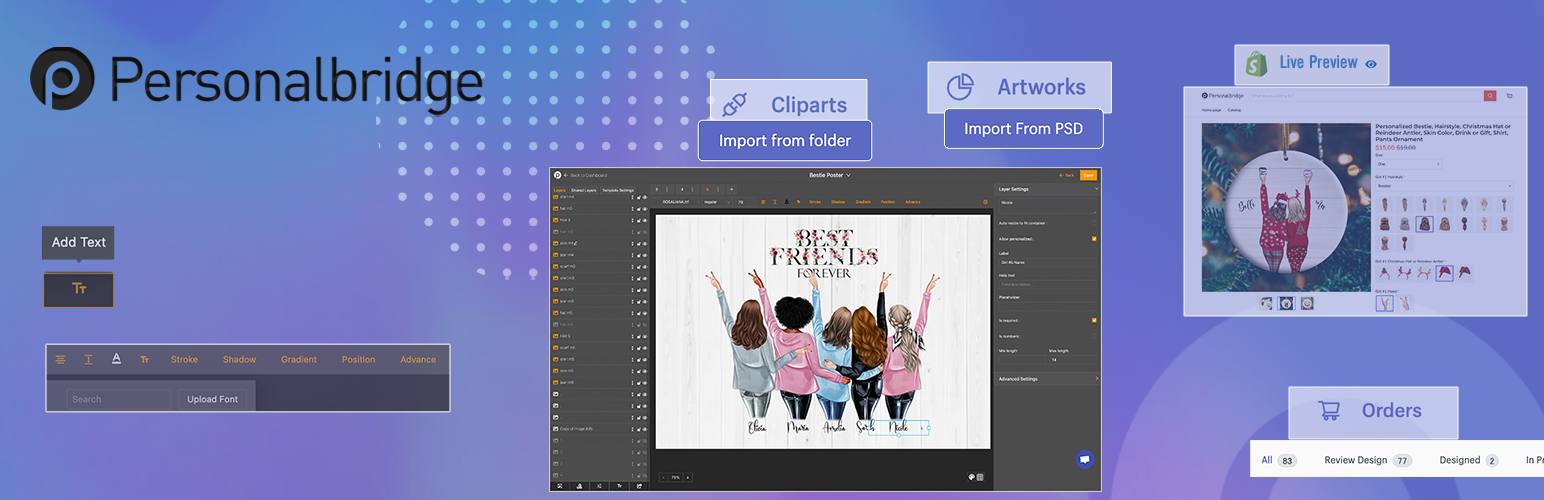Viewport: 1544px width, 500px height.
Task: Open the Gradient text option
Action: 298,360
